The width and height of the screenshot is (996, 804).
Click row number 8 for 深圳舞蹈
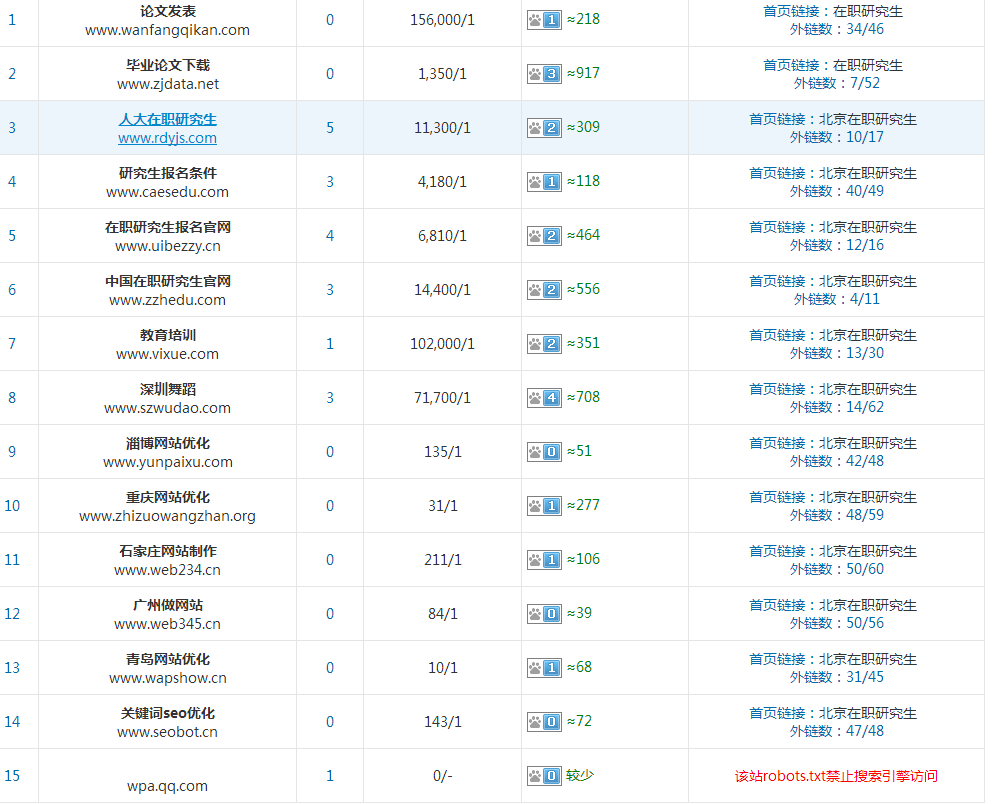tap(12, 398)
